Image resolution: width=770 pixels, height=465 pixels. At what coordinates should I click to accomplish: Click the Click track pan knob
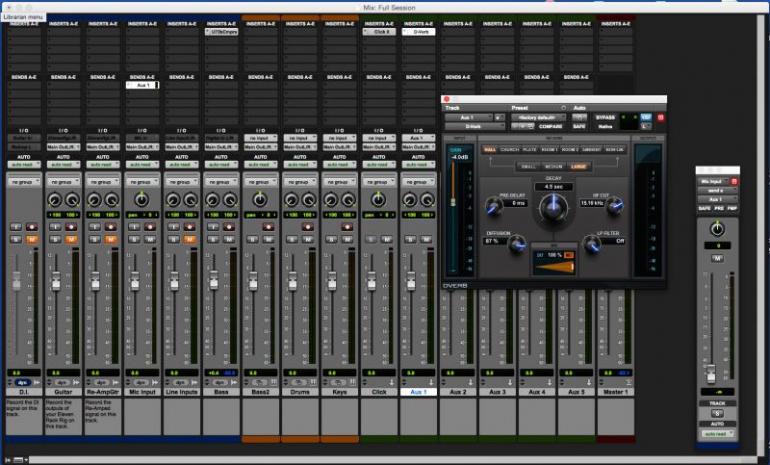[x=378, y=200]
